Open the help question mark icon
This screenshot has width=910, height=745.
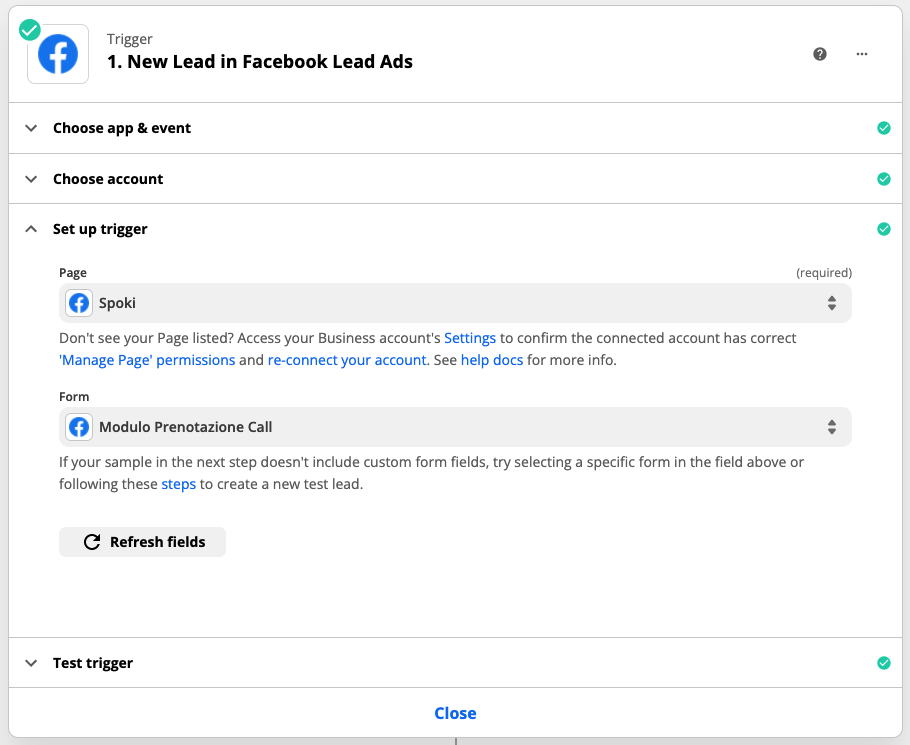tap(820, 54)
